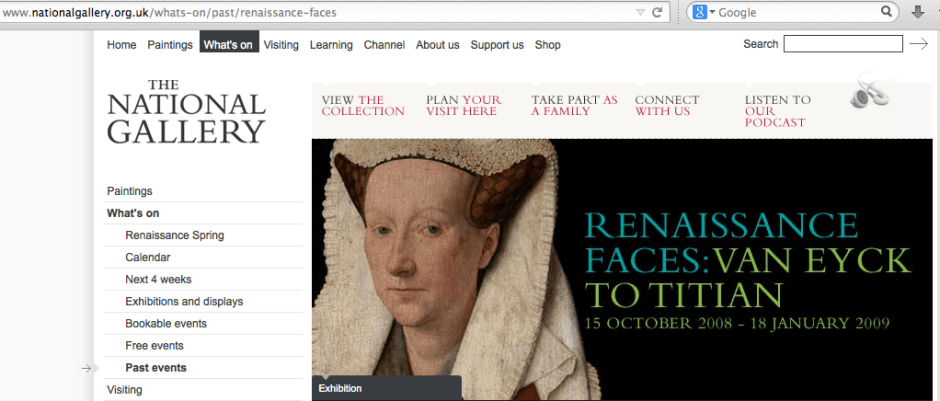Click the Search label beside the site search field
This screenshot has height=401, width=940.
coord(761,44)
